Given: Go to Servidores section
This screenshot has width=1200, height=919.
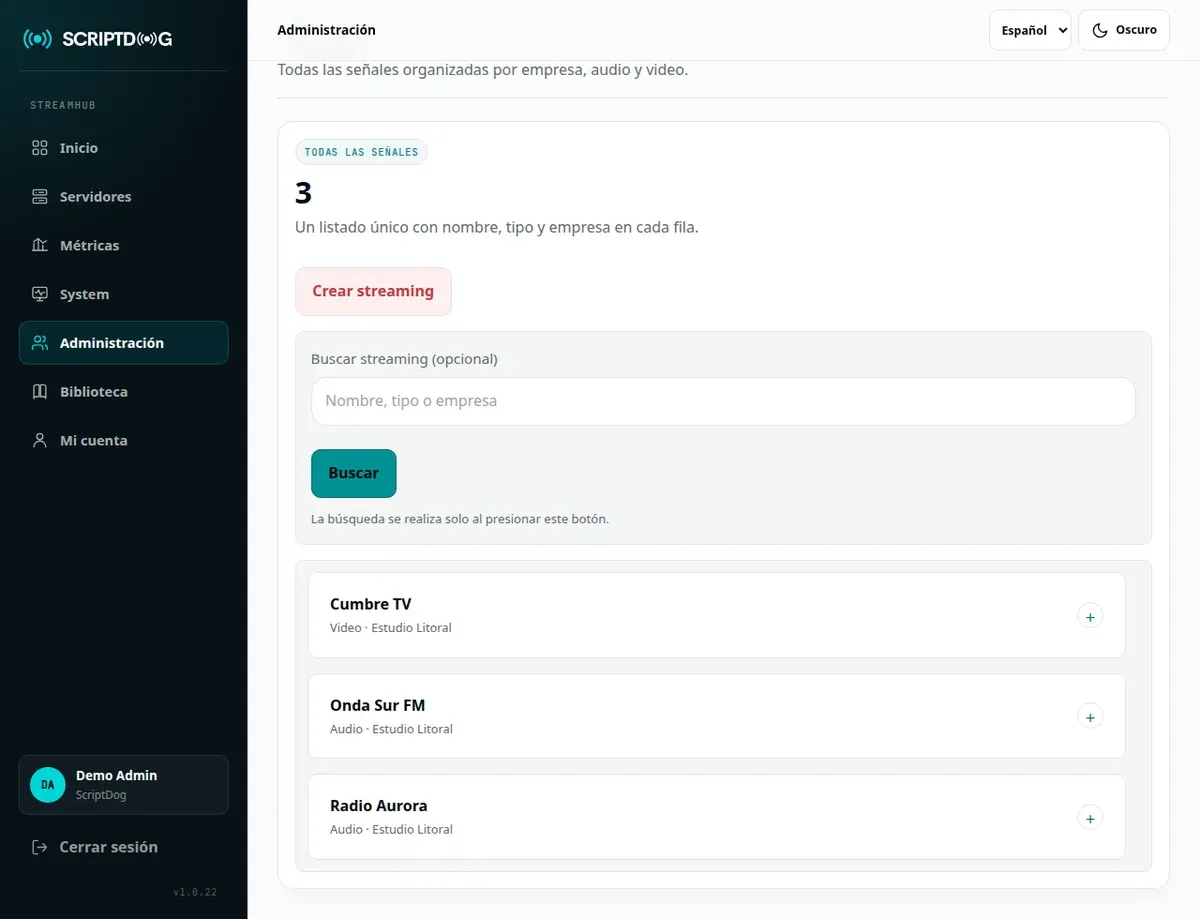Looking at the screenshot, I should [x=124, y=197].
